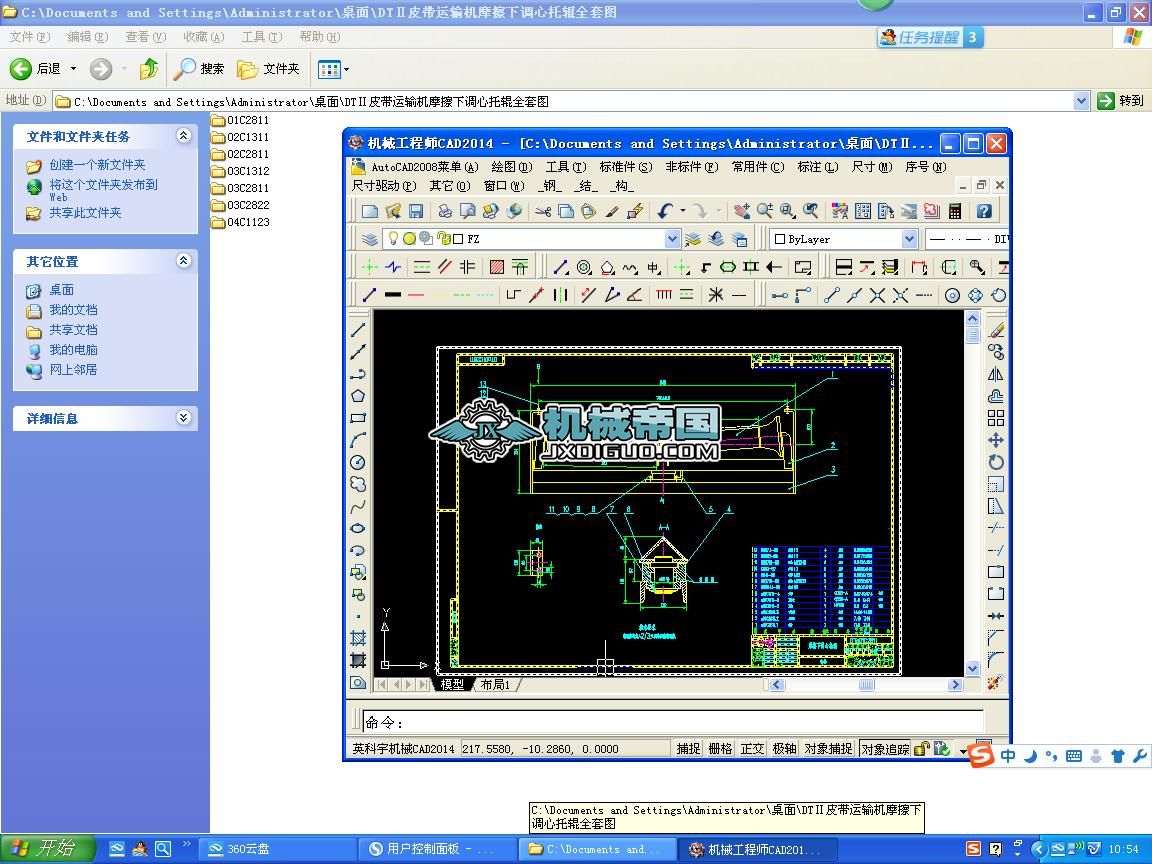Click 创建一个新文件夹 link
1152x864 pixels.
(x=98, y=165)
